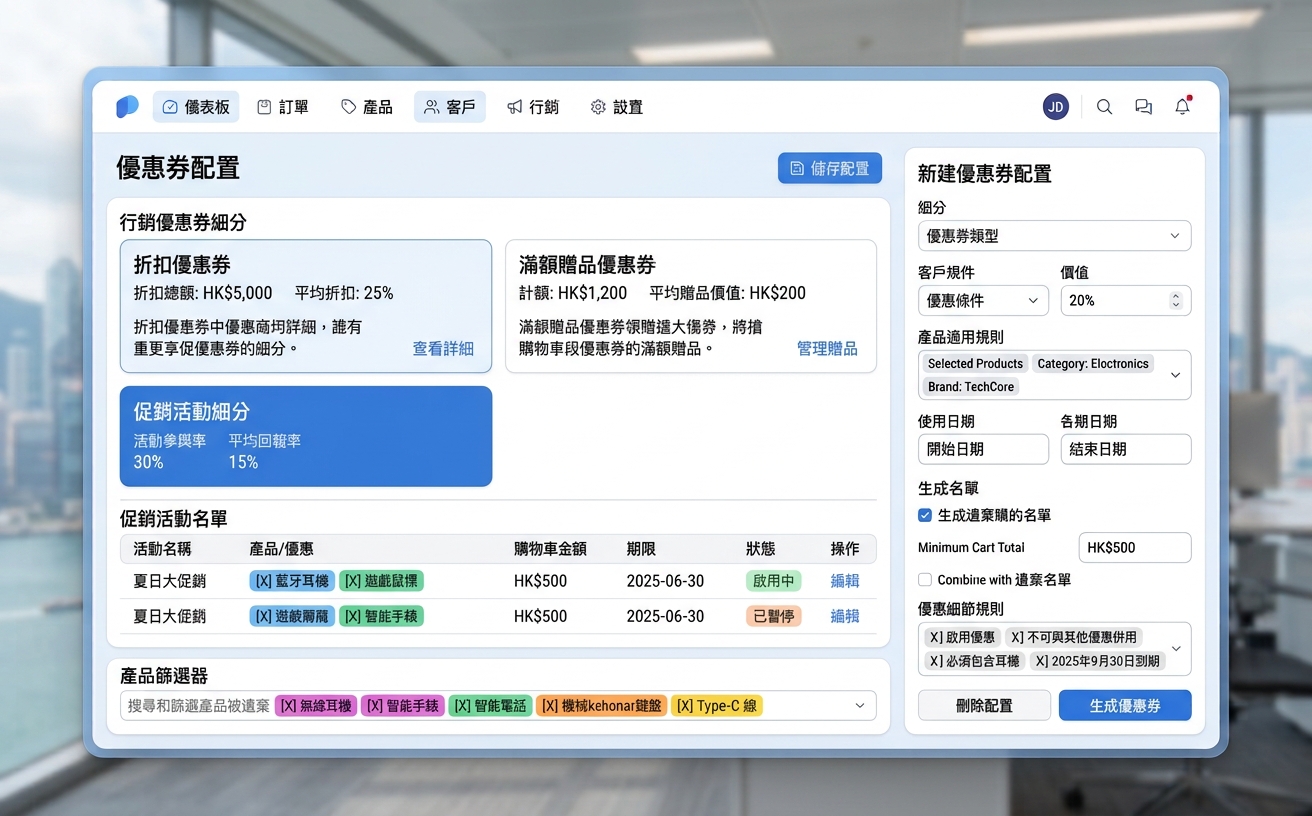
Task: Expand the 產品篩選器 dropdown
Action: [860, 706]
